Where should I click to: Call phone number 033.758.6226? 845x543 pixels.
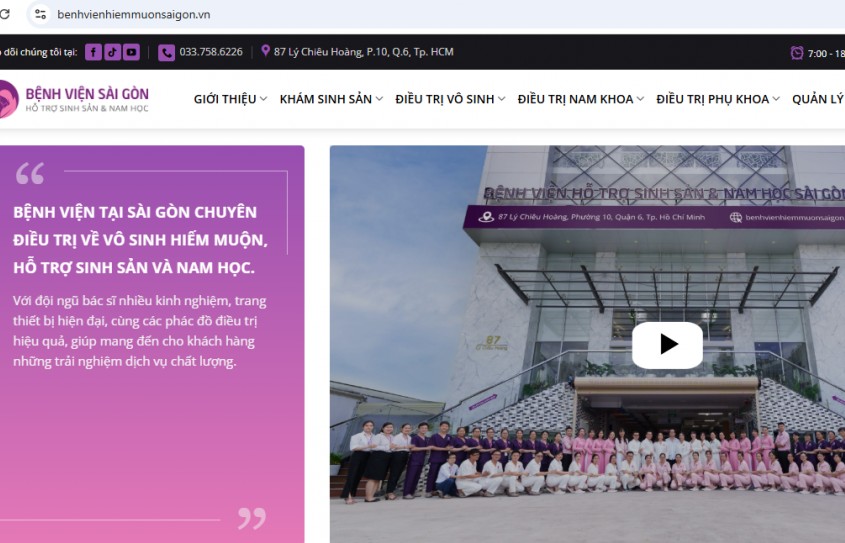211,52
